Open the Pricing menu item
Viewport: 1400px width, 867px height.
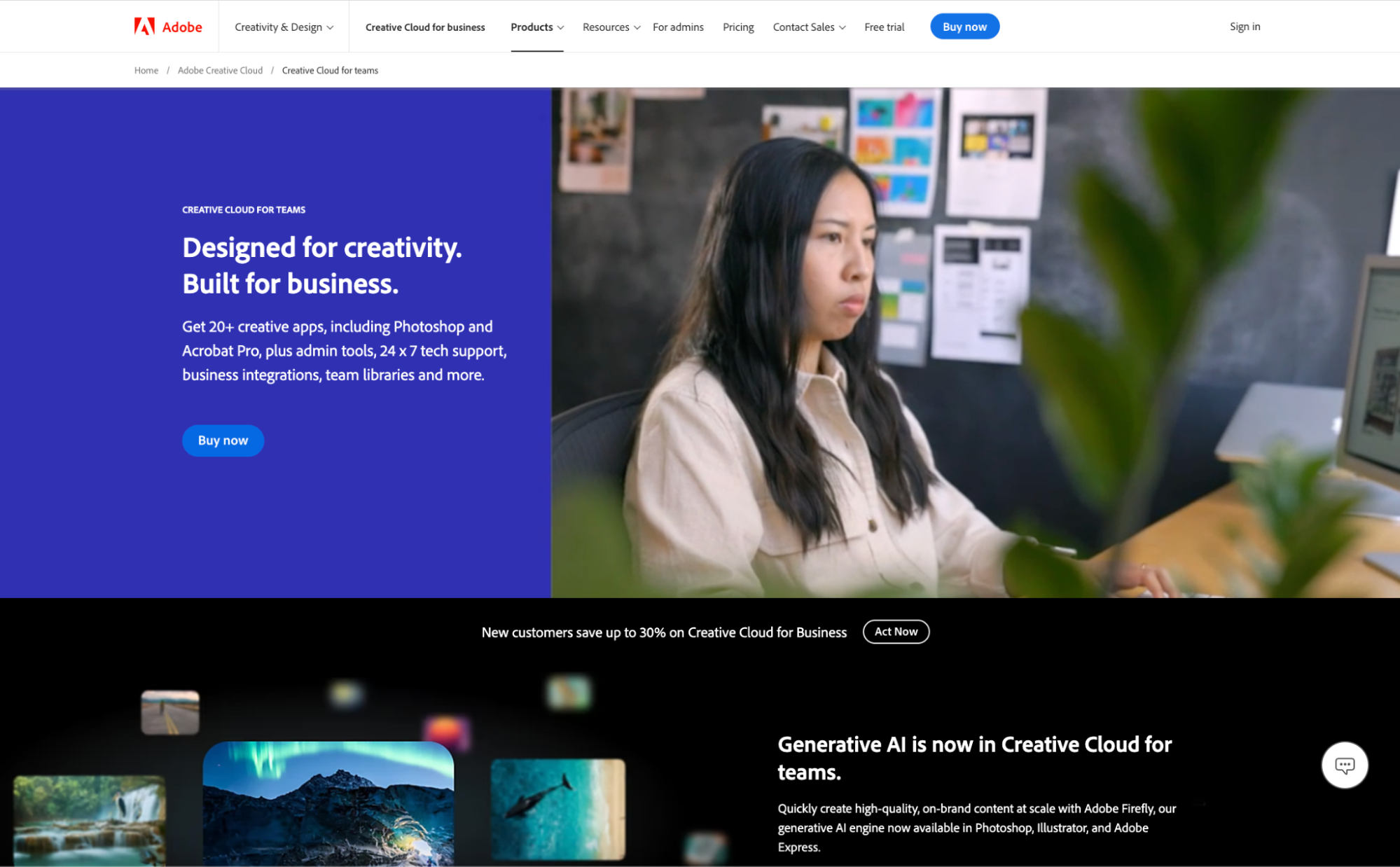pyautogui.click(x=739, y=27)
